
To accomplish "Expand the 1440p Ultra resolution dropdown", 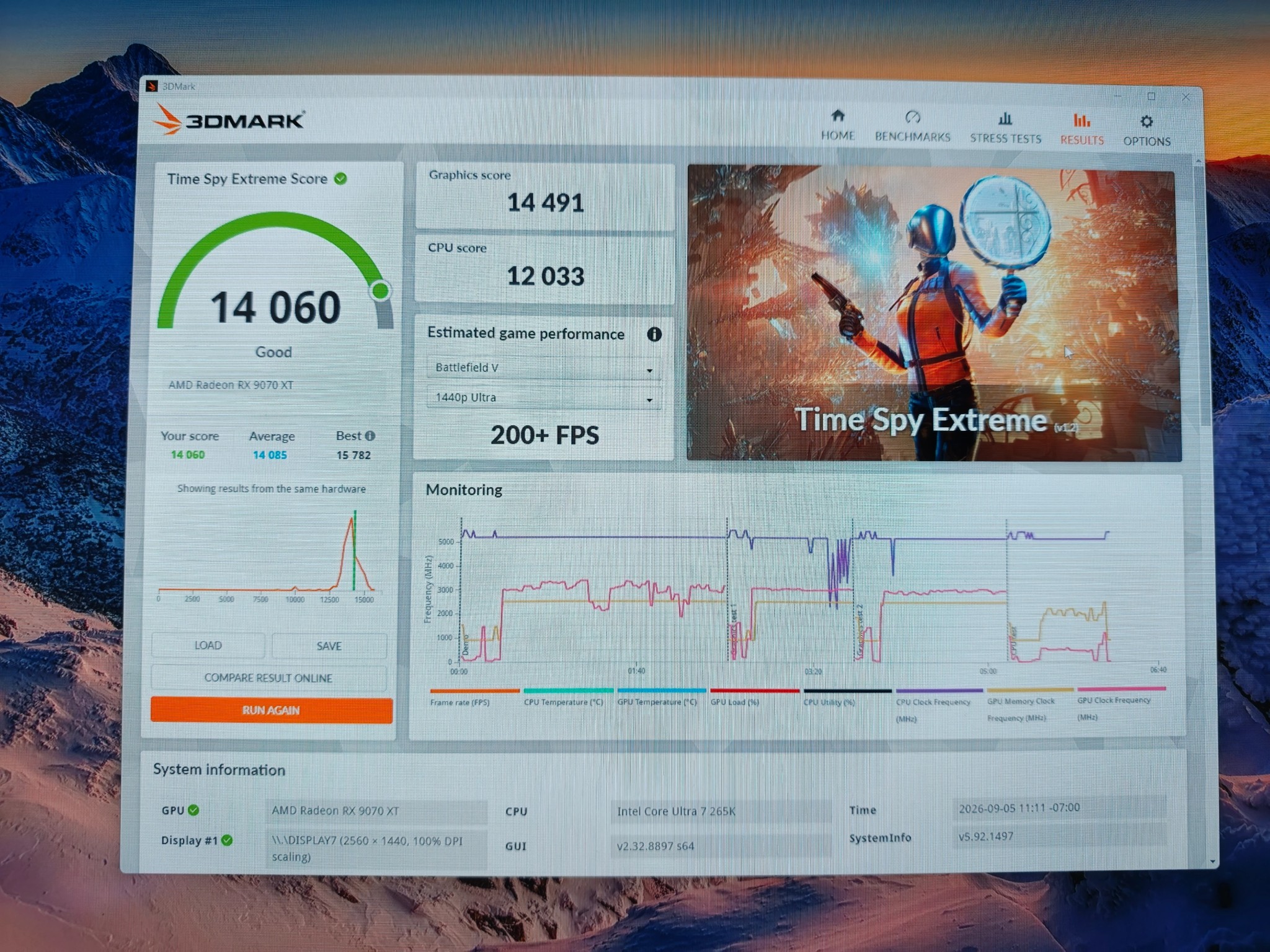I will [x=544, y=398].
